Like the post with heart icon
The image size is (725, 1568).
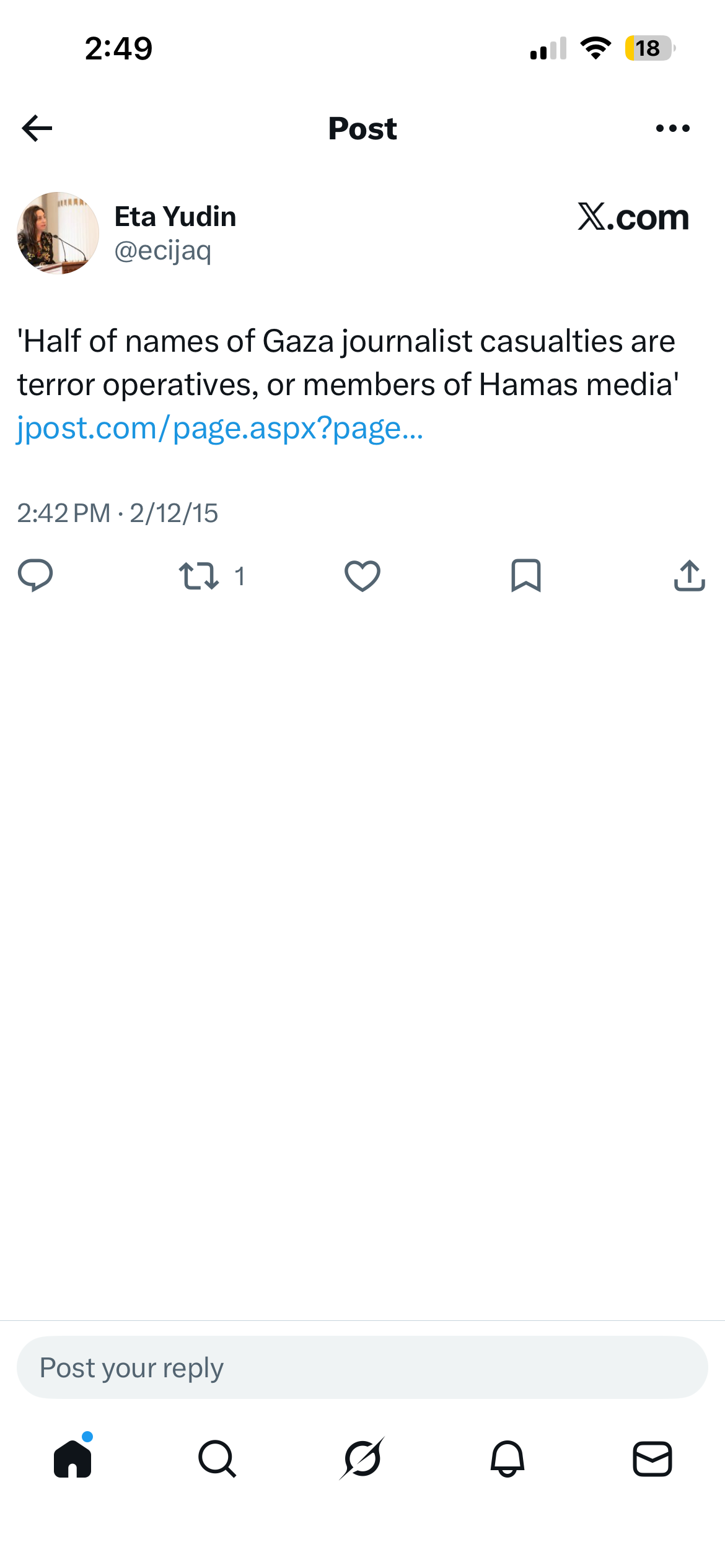pyautogui.click(x=362, y=576)
